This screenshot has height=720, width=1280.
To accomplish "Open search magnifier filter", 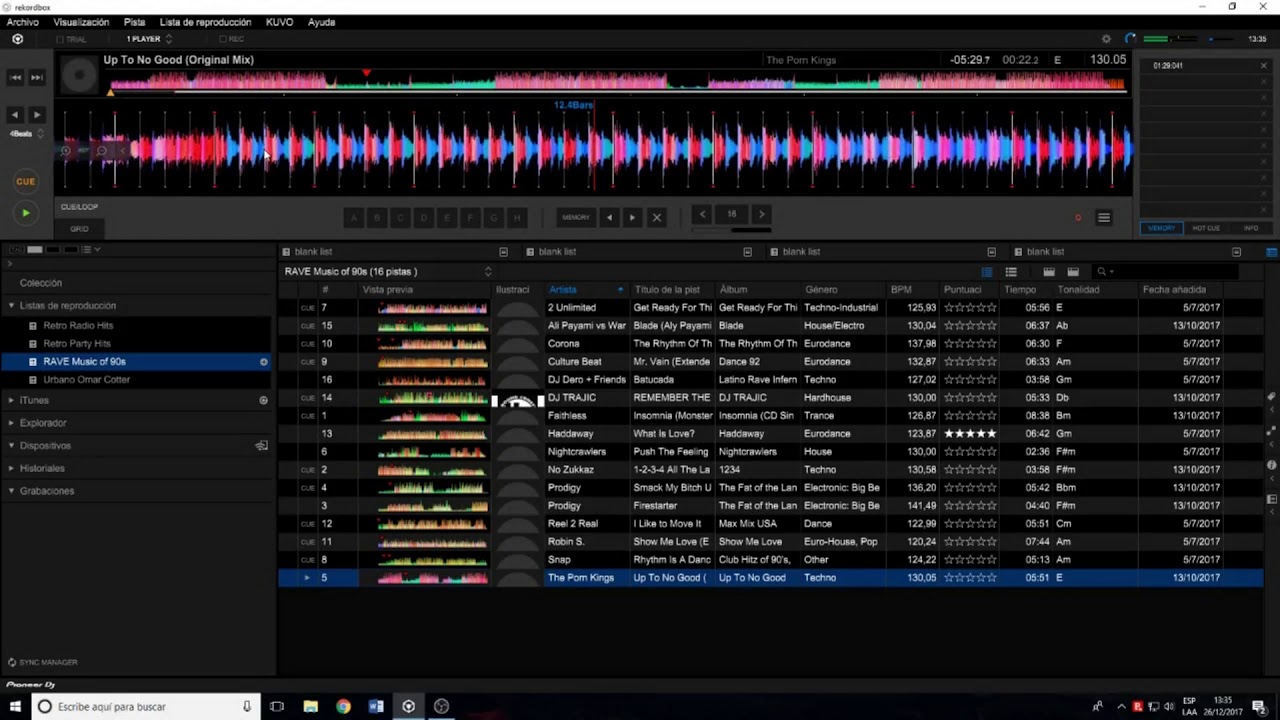I will click(x=1104, y=272).
